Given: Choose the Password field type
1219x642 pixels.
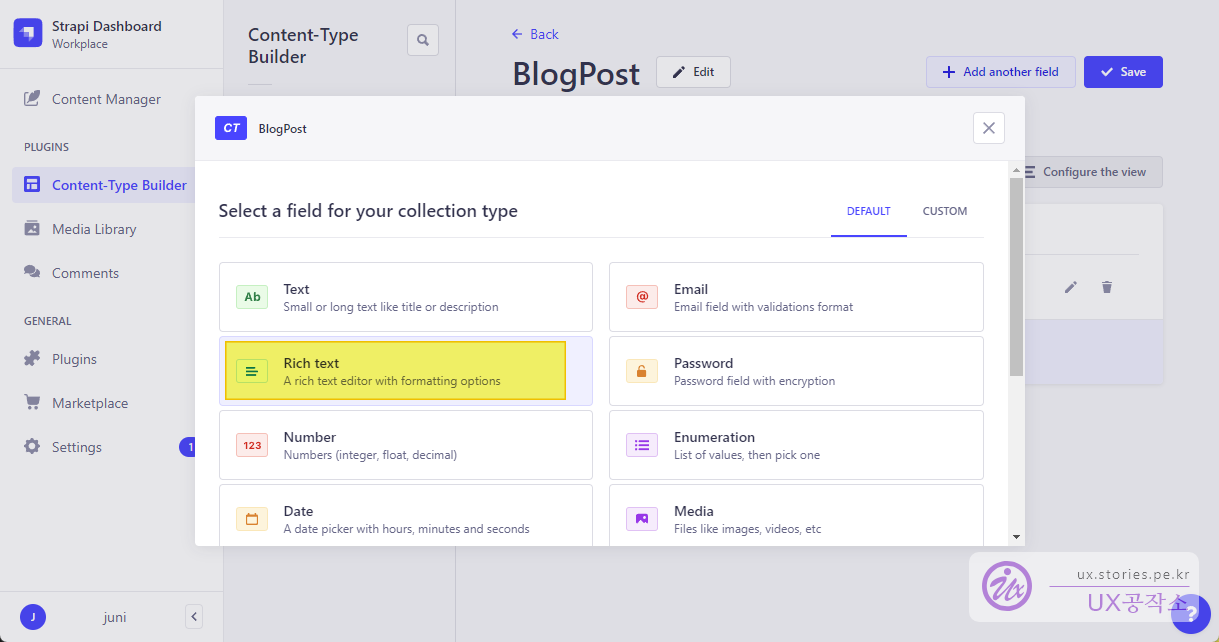Looking at the screenshot, I should [796, 371].
